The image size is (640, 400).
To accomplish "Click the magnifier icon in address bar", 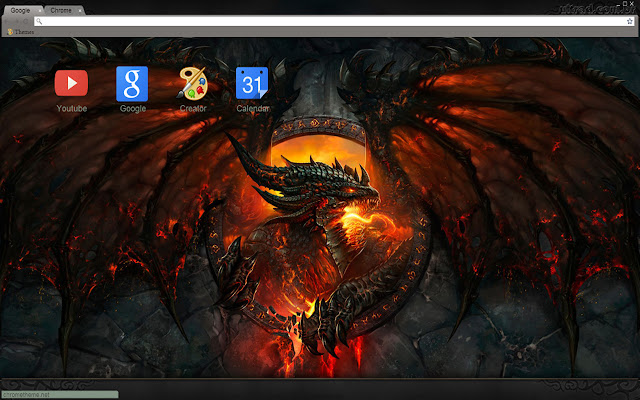I will tap(39, 21).
